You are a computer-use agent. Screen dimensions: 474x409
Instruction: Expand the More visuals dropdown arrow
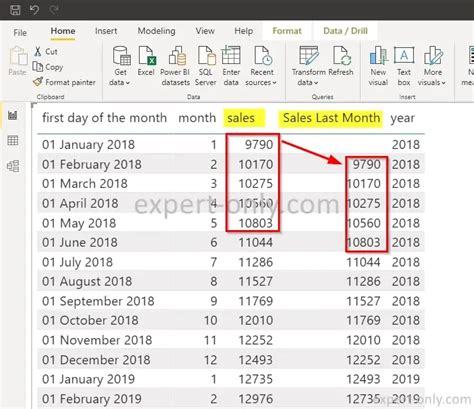click(443, 83)
